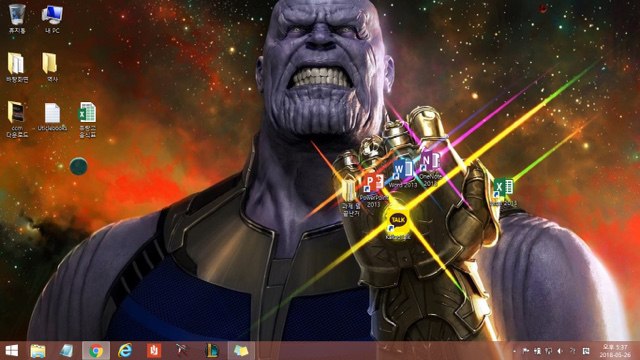Image resolution: width=640 pixels, height=360 pixels.
Task: Launch PowerPoint 2013 desktop shortcut
Action: click(x=373, y=190)
